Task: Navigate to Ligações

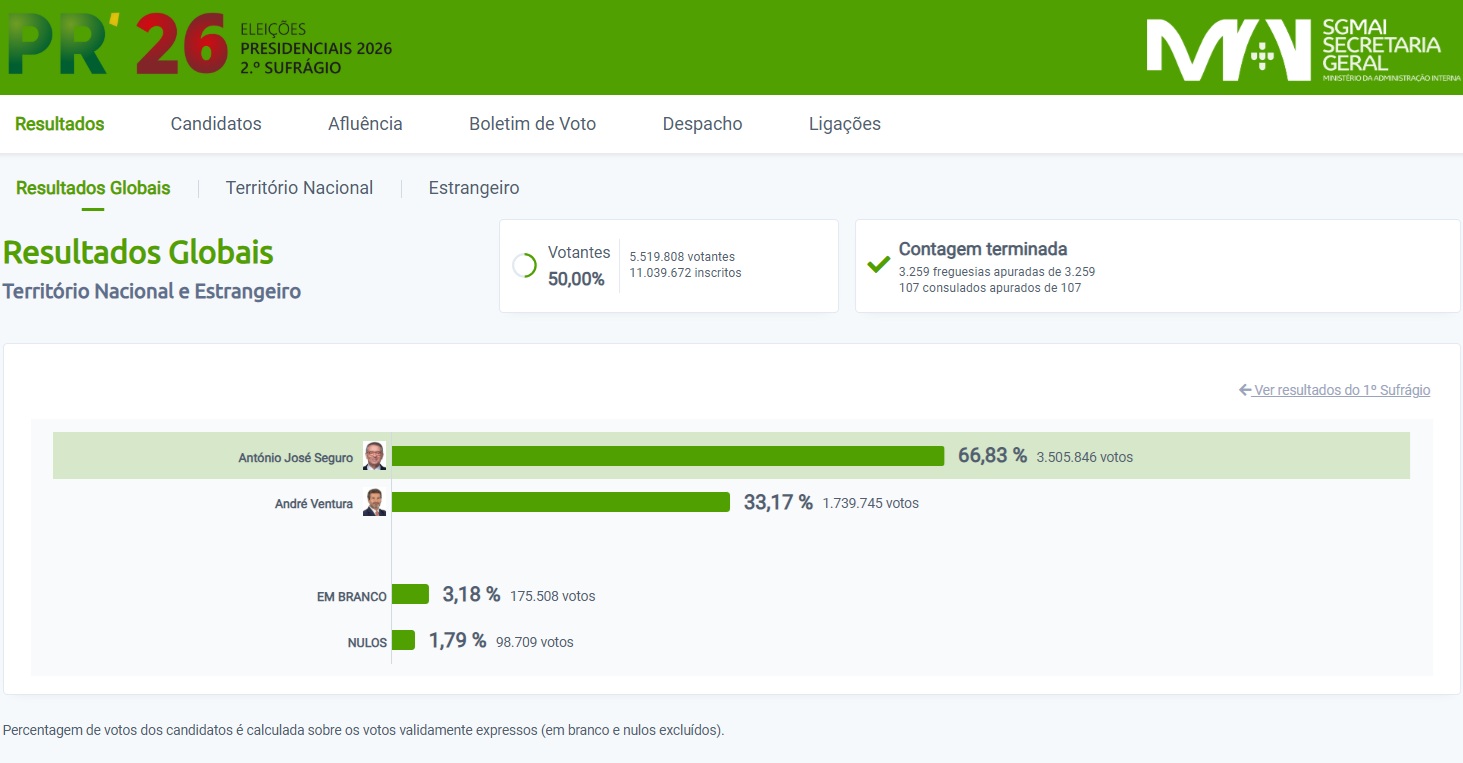Action: click(x=844, y=124)
